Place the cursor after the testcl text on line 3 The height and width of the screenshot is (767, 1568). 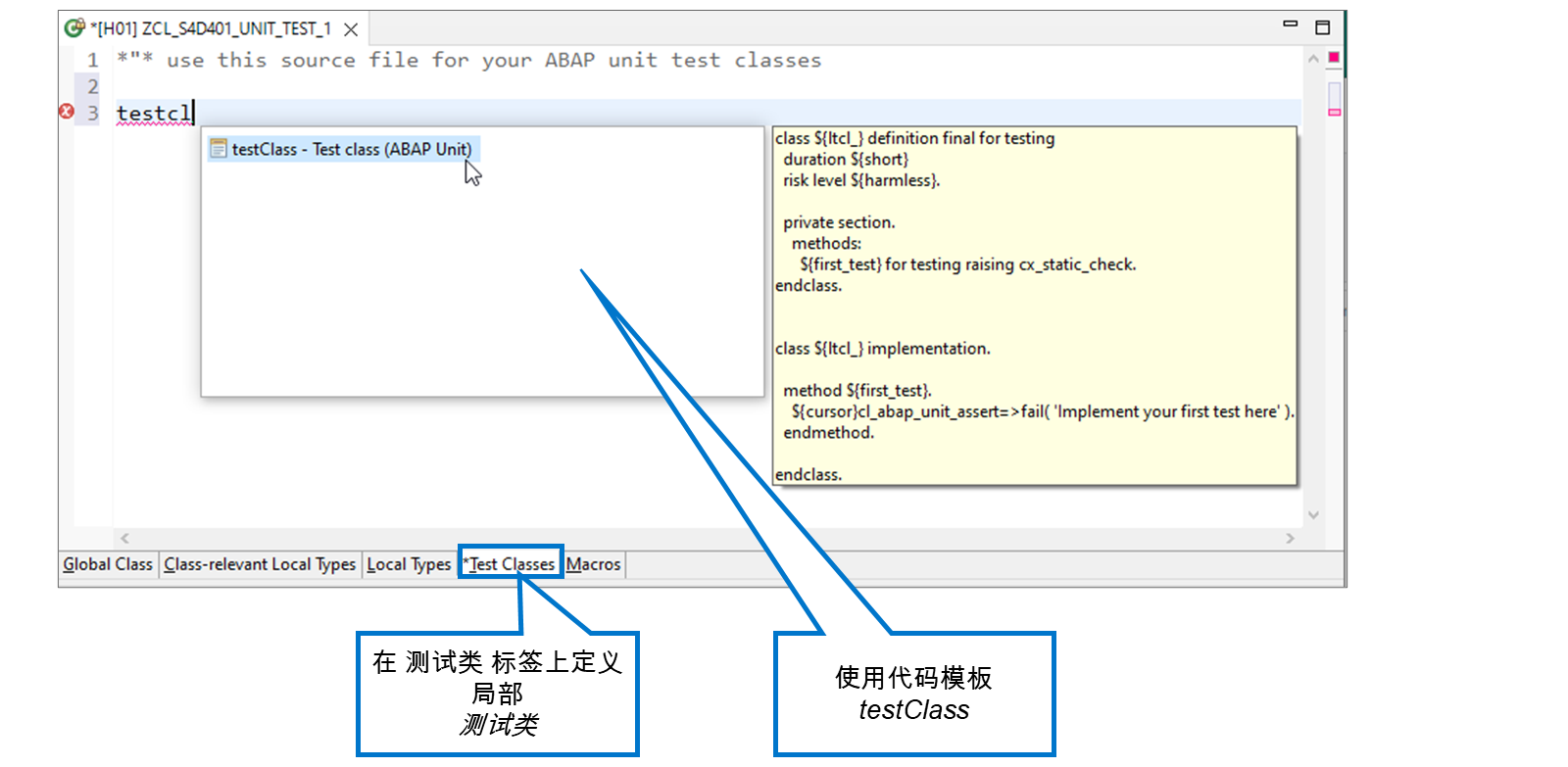(194, 113)
